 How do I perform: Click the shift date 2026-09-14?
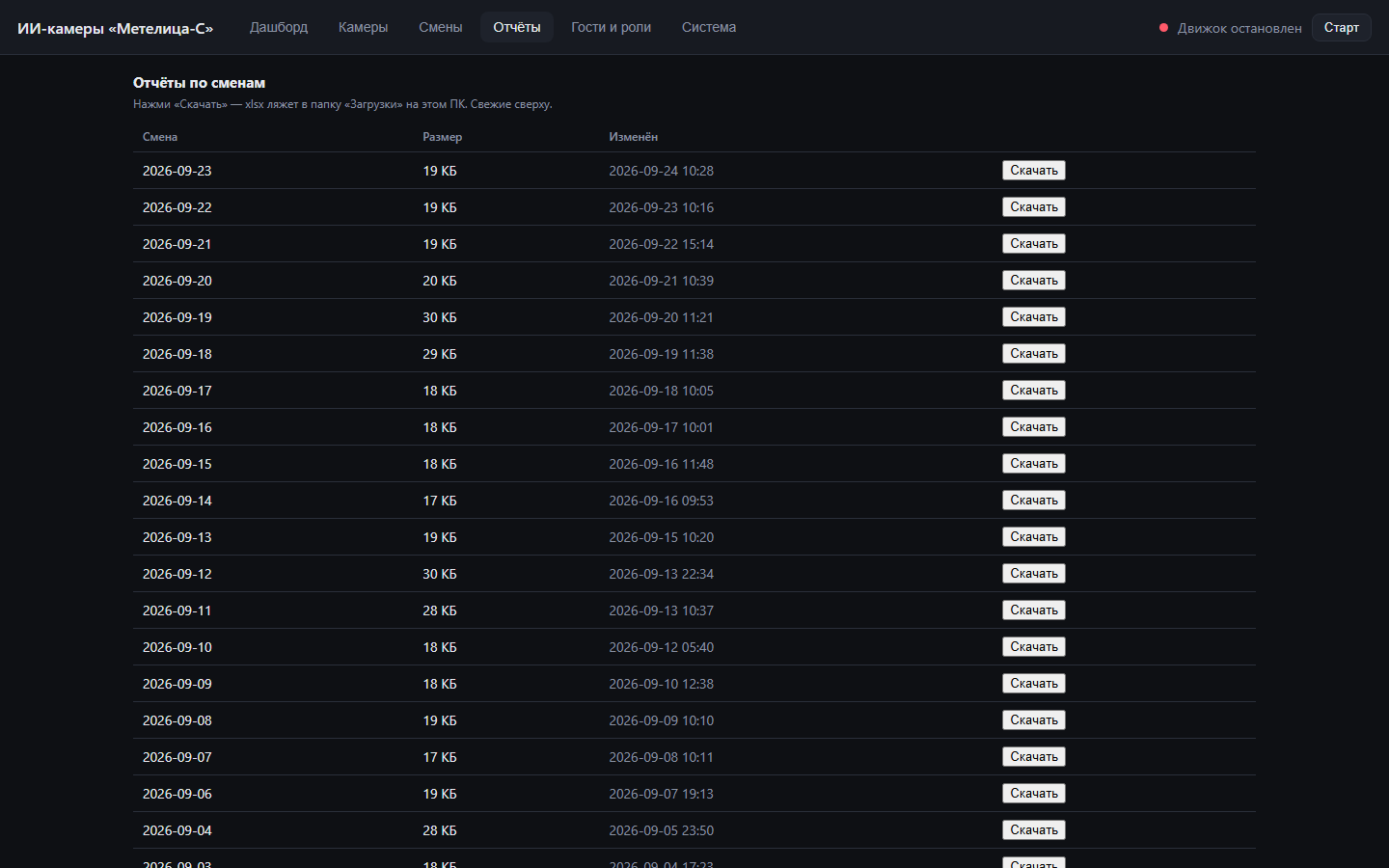[x=177, y=501]
